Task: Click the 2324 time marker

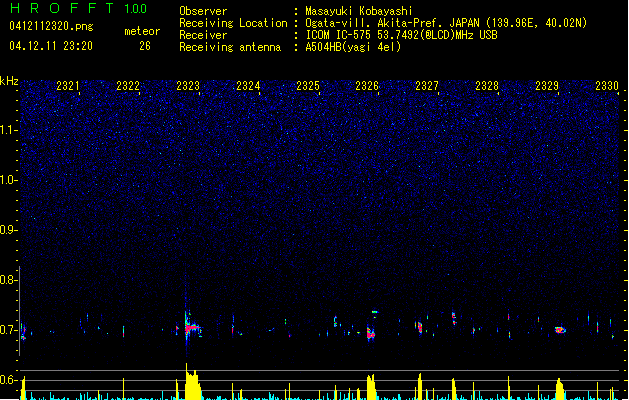Action: click(248, 86)
